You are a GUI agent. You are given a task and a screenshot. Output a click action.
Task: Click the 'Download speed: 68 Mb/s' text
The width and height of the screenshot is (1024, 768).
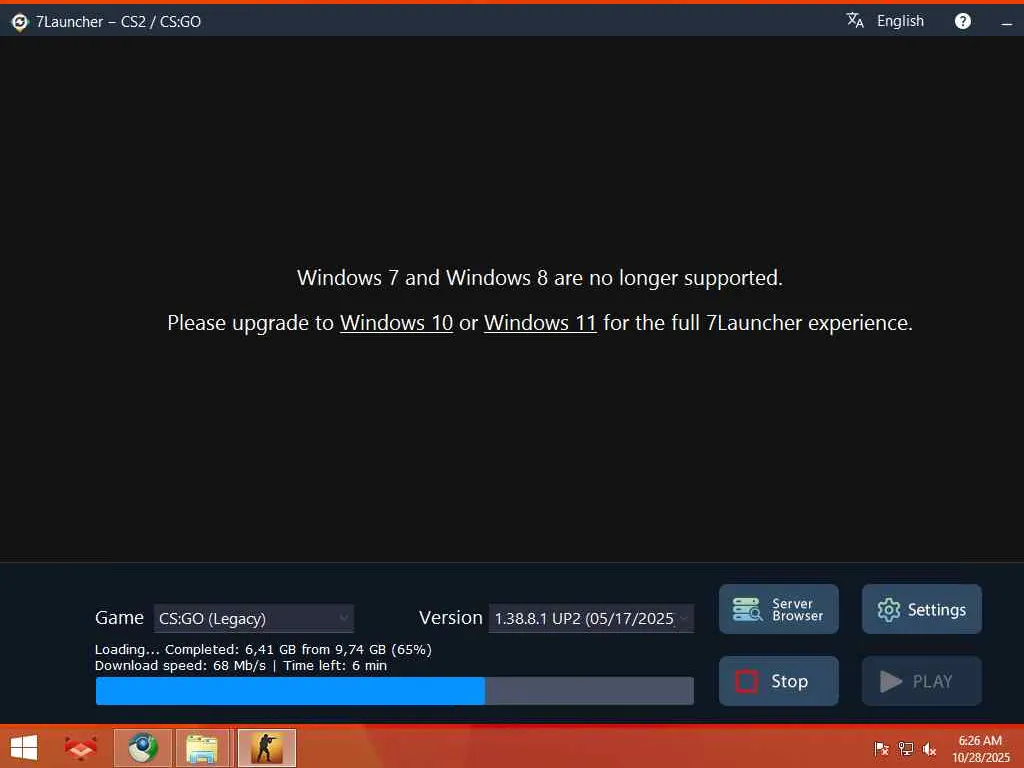pos(180,665)
